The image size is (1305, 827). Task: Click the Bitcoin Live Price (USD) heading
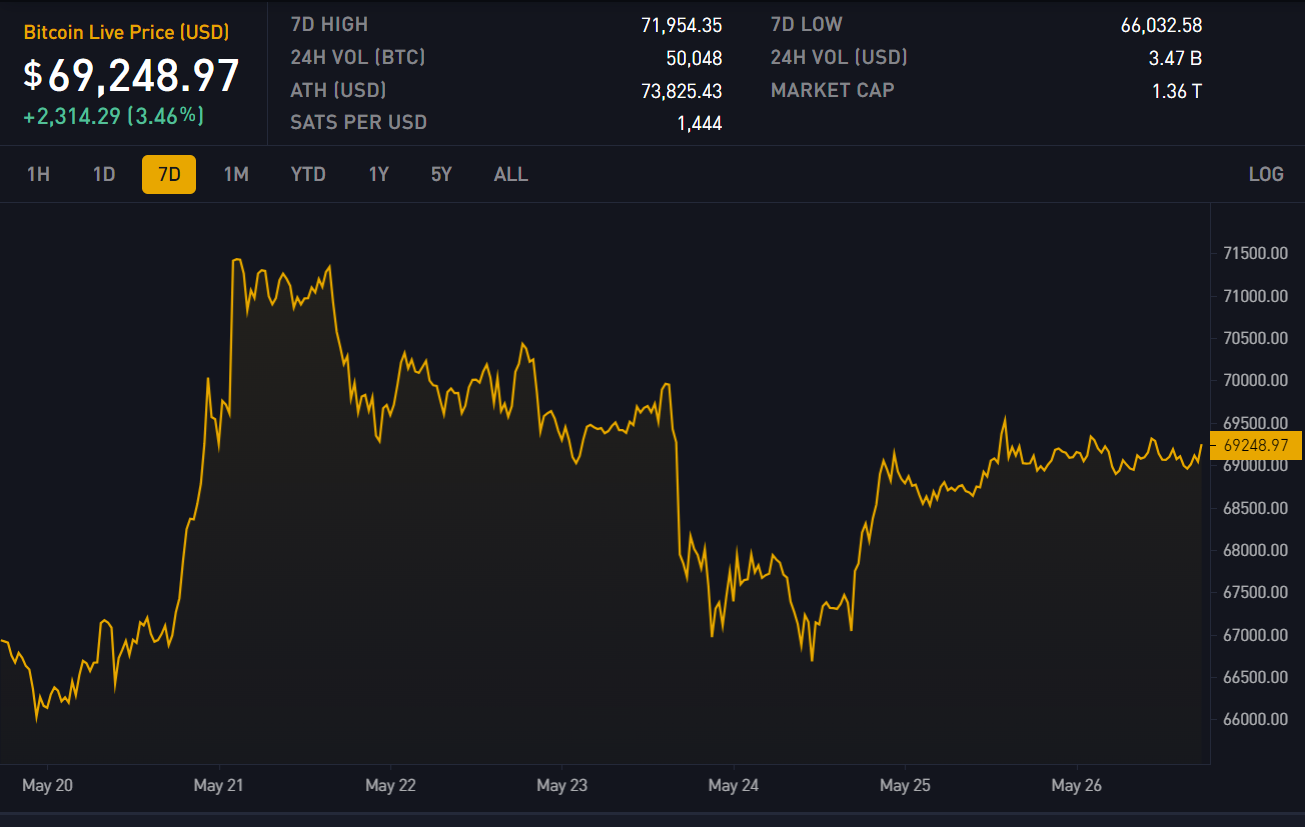(127, 33)
